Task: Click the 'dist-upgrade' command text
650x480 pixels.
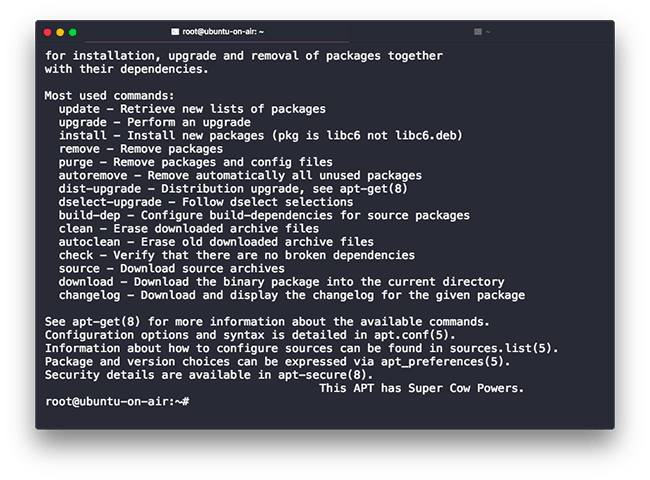Action: tap(100, 189)
